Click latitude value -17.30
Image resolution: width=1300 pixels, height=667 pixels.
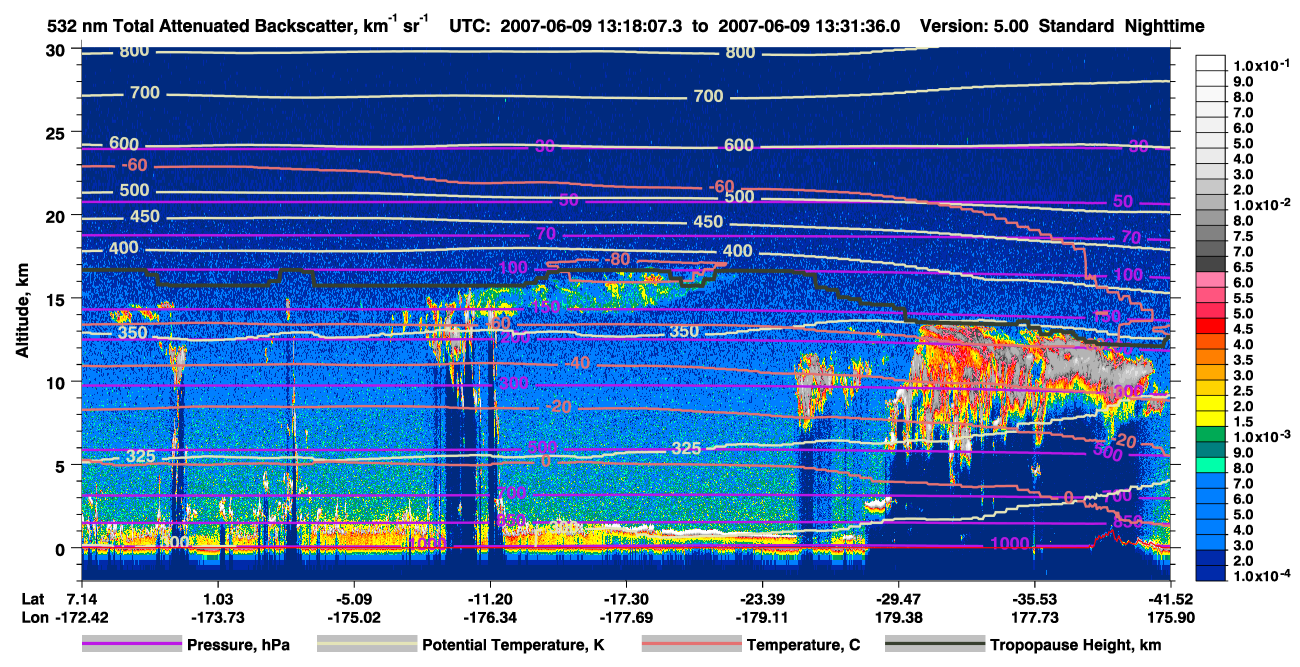tap(625, 598)
